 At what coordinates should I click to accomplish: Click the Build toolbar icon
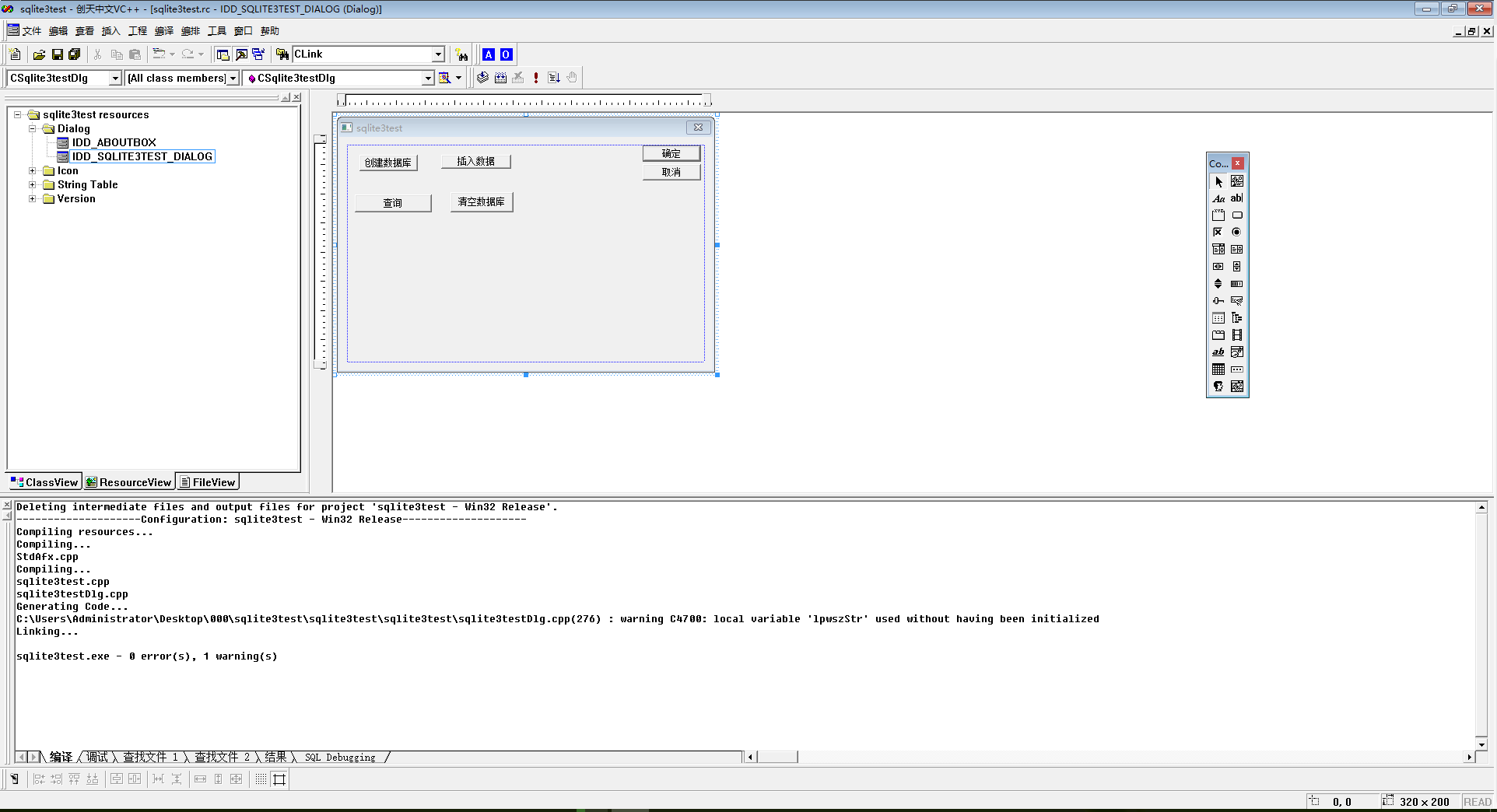pos(500,78)
